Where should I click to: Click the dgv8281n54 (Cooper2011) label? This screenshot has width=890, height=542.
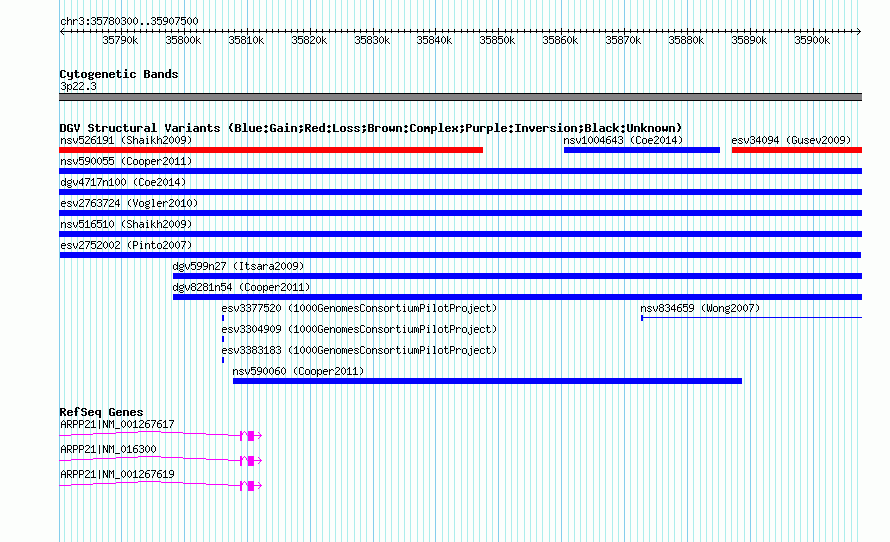241,287
